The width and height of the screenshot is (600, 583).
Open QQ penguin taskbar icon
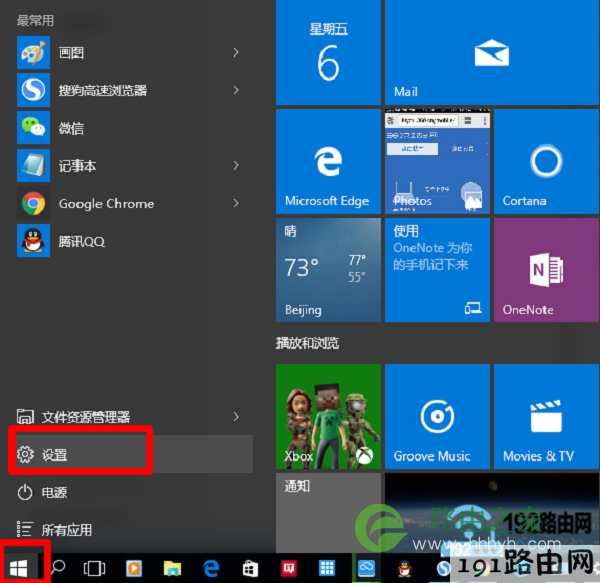click(404, 568)
